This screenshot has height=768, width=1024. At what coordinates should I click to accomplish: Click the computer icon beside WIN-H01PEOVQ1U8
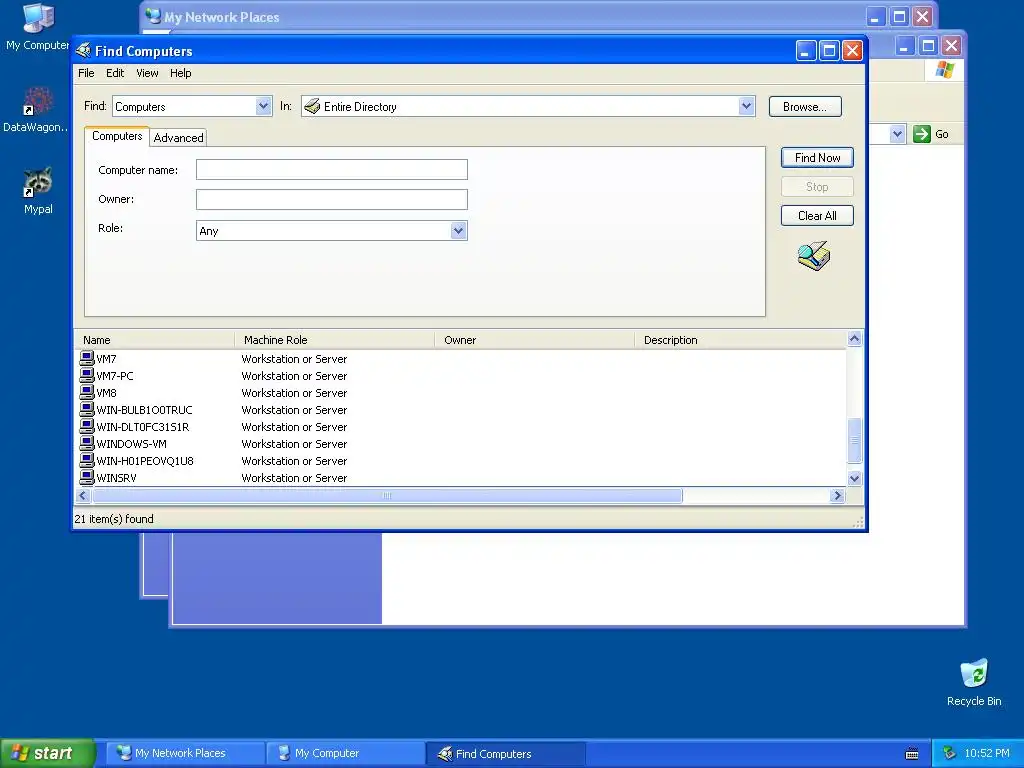(x=87, y=460)
